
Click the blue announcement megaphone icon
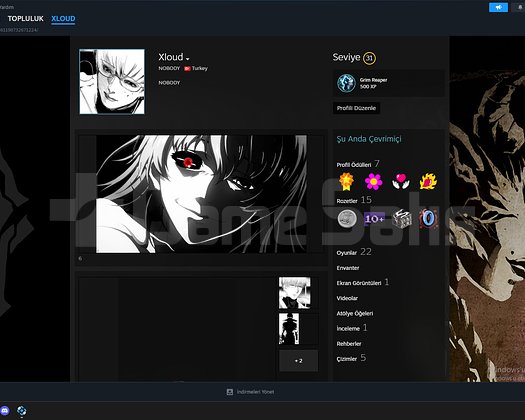498,7
